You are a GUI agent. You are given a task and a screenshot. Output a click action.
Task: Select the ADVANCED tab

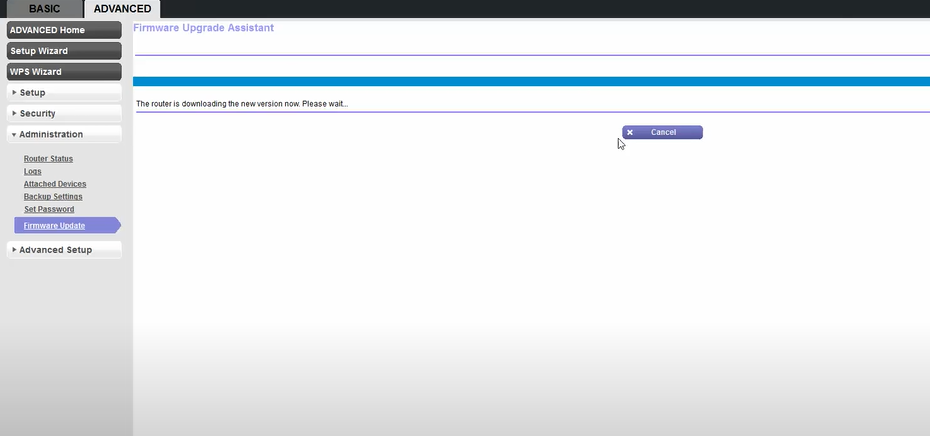[x=122, y=9]
